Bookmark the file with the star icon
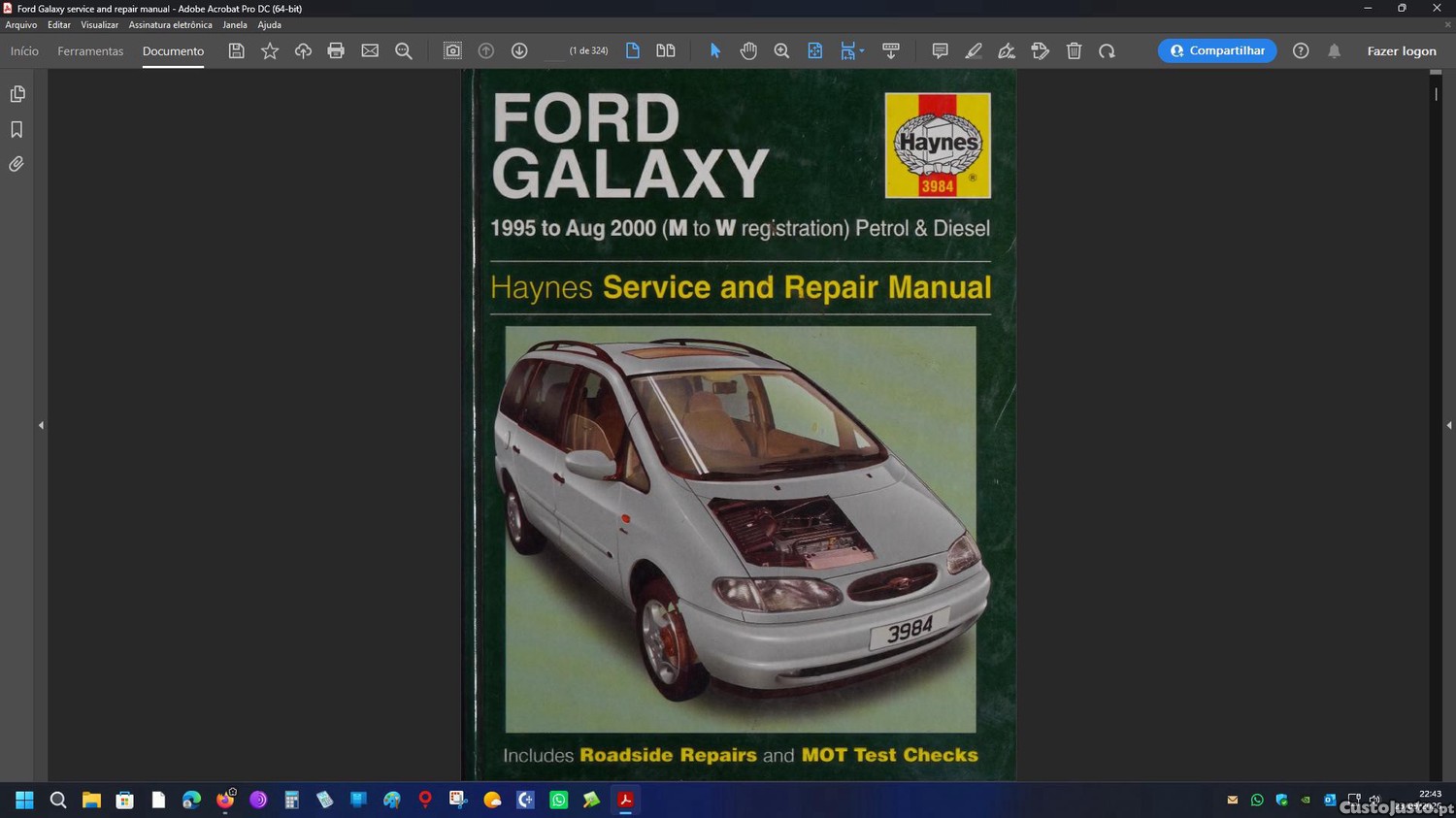The height and width of the screenshot is (818, 1456). pyautogui.click(x=270, y=50)
